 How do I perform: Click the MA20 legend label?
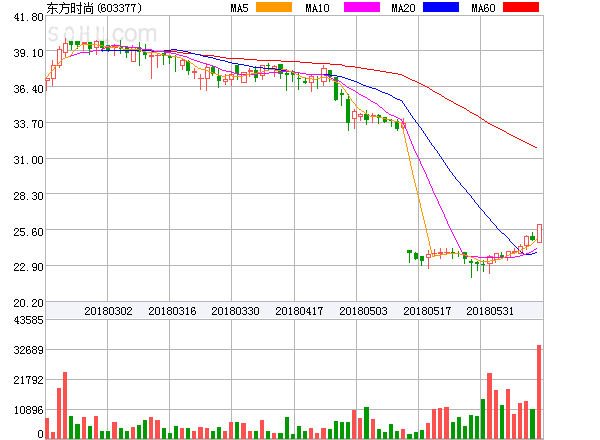click(403, 8)
